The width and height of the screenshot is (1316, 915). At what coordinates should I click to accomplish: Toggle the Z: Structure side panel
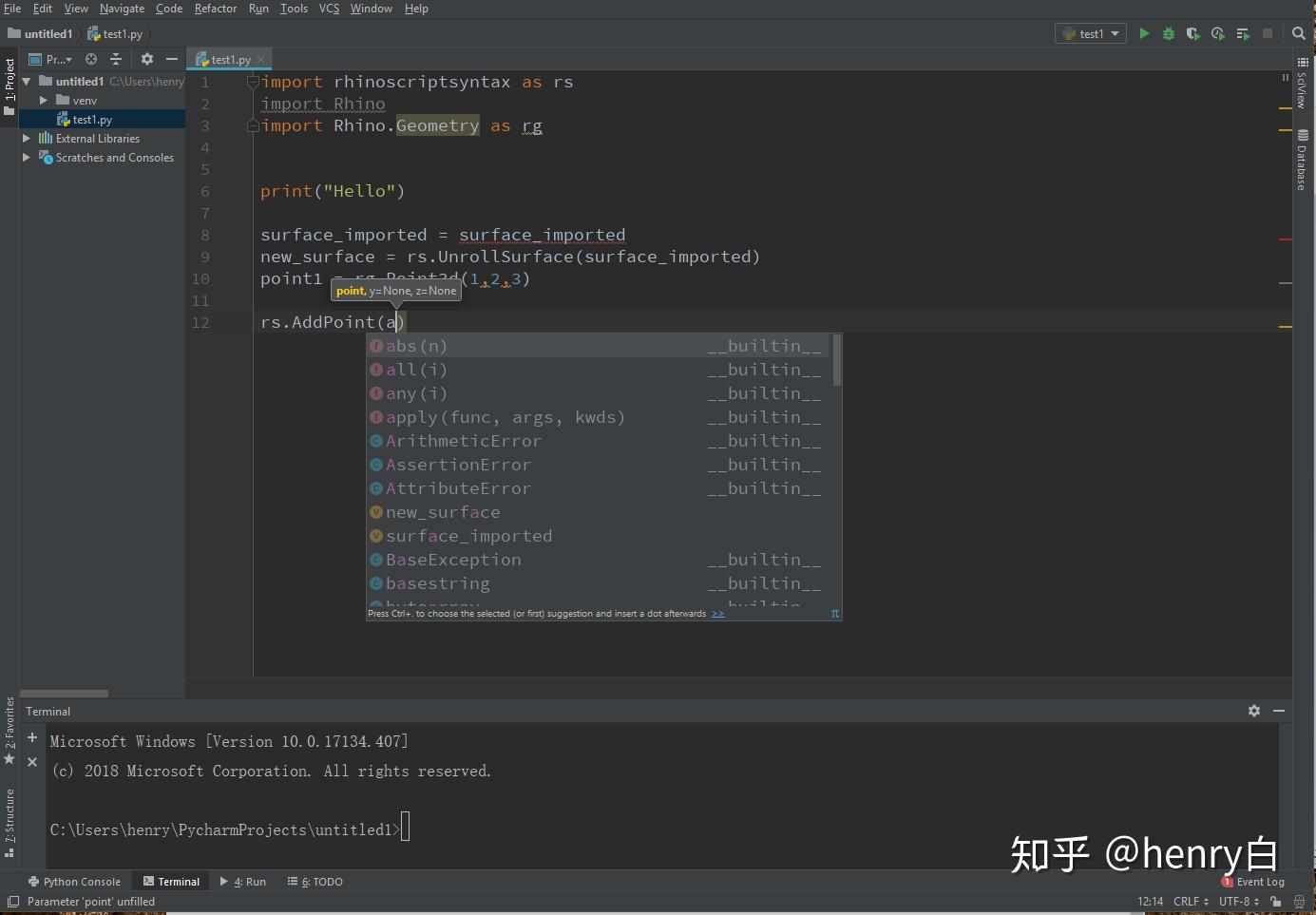[x=10, y=823]
